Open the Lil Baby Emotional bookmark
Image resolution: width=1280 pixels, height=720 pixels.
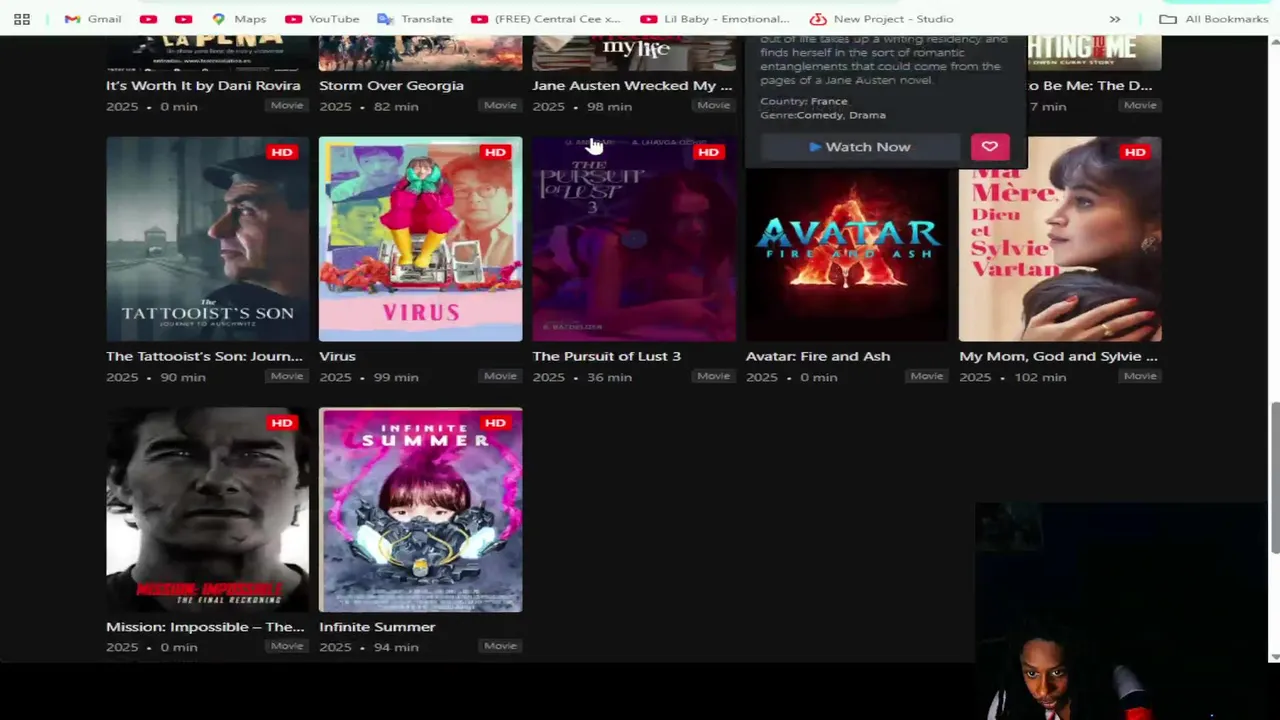[x=715, y=19]
